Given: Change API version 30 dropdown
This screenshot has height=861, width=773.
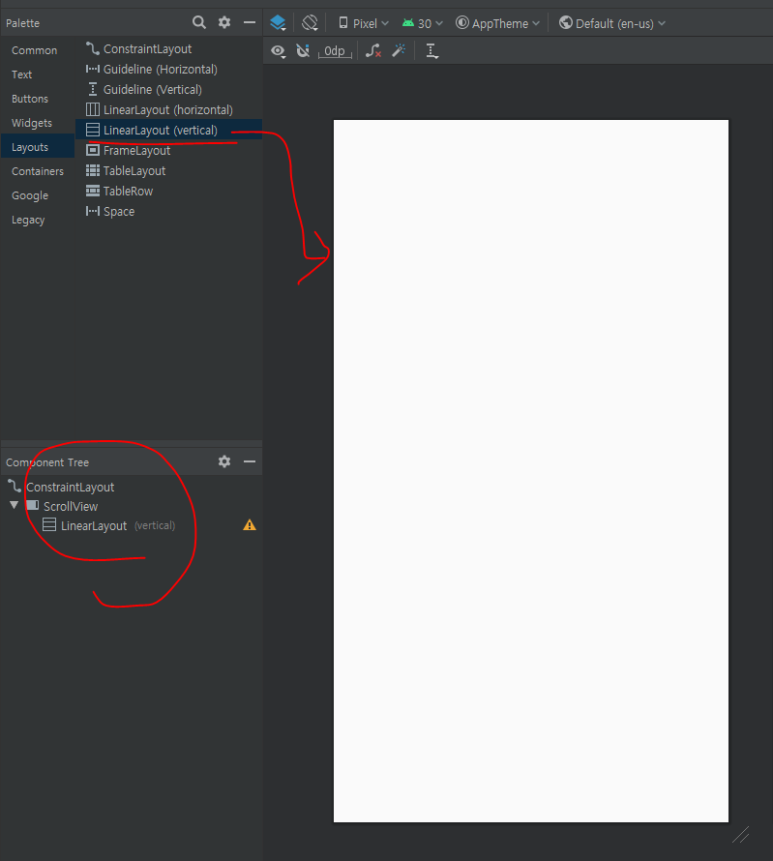Looking at the screenshot, I should (x=422, y=24).
